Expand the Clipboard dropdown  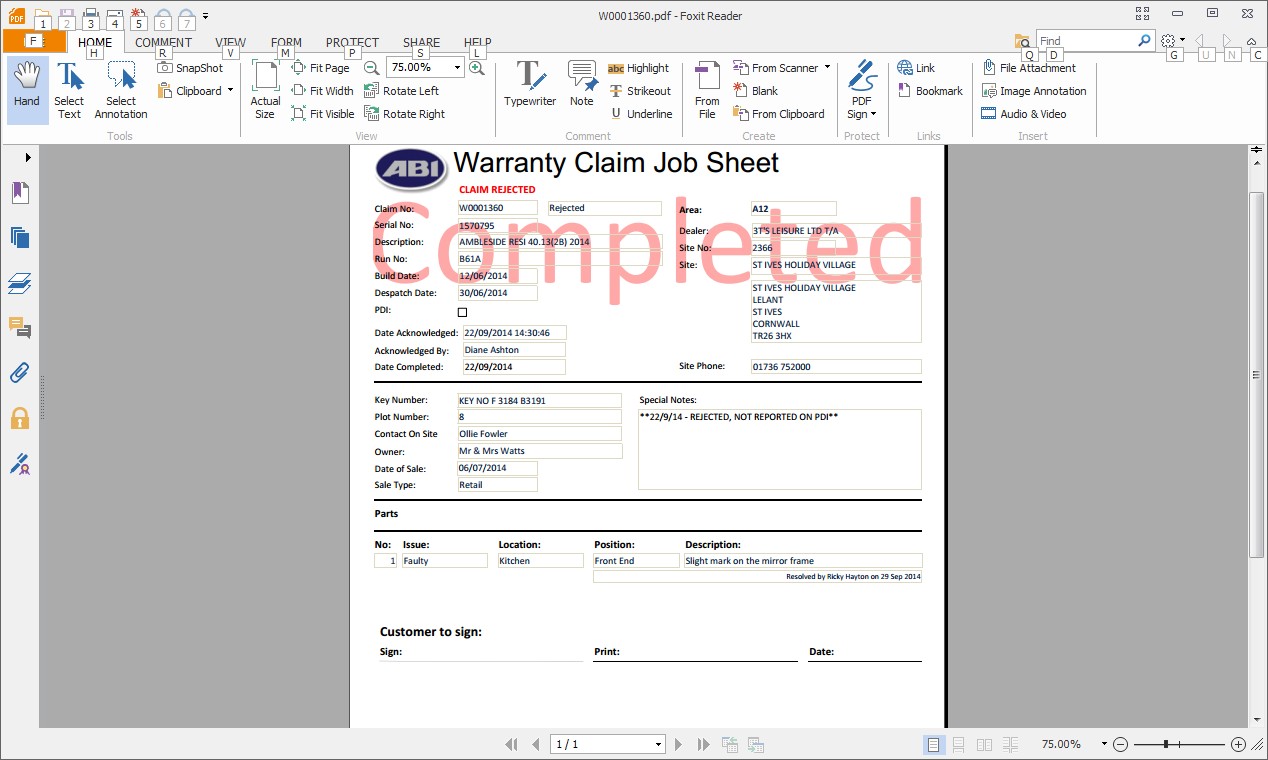230,91
